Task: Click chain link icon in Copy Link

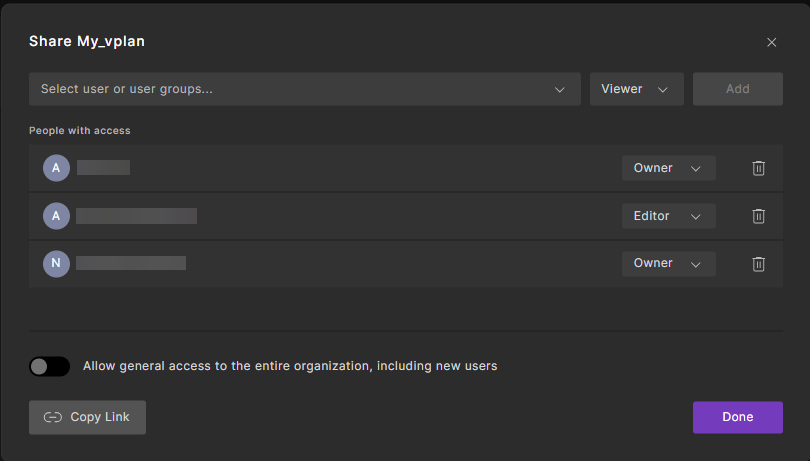Action: [53, 418]
